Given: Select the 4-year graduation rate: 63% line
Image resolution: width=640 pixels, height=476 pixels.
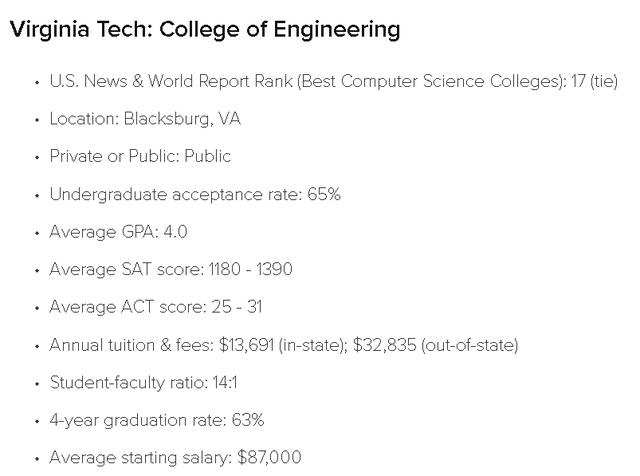Looking at the screenshot, I should pos(157,420).
